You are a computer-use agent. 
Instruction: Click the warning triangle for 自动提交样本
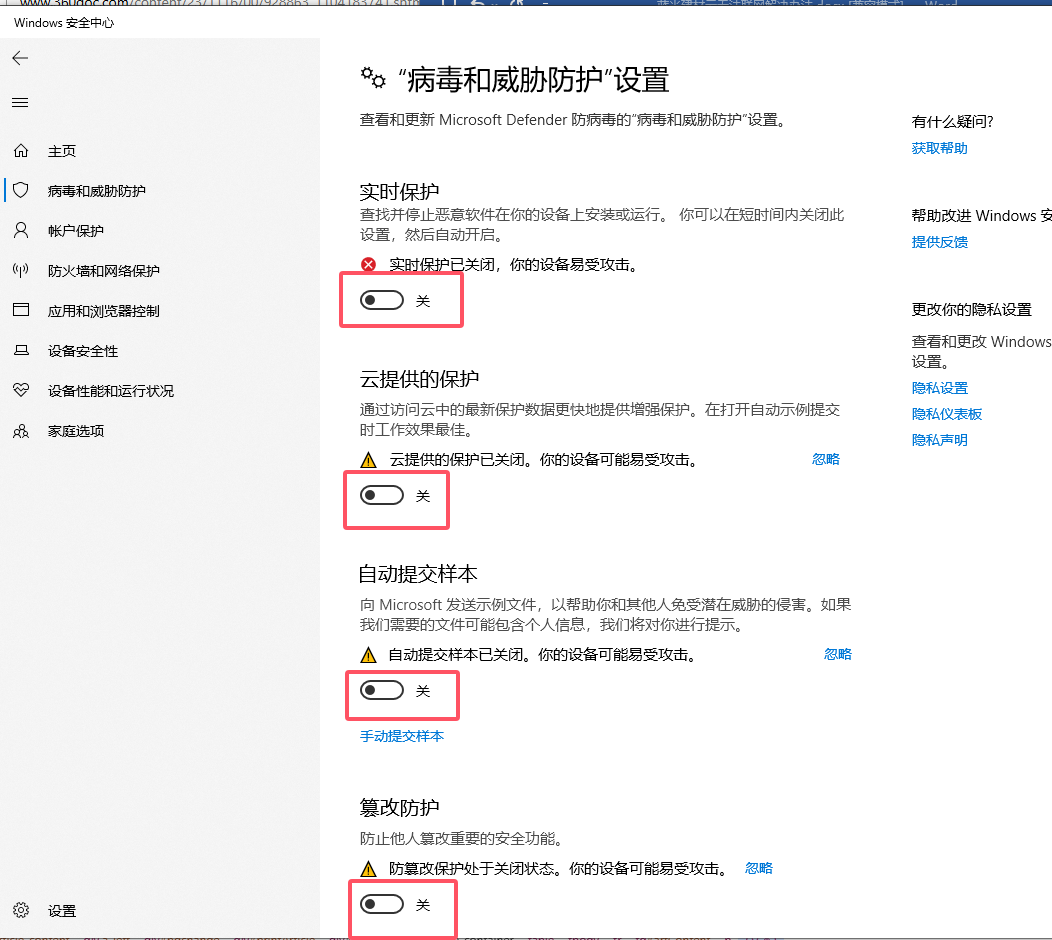(x=368, y=655)
